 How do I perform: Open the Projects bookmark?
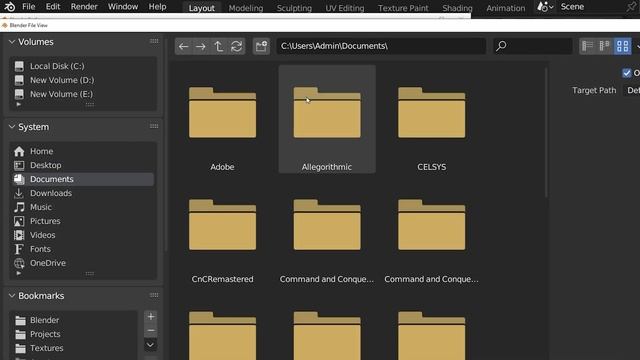74,334
